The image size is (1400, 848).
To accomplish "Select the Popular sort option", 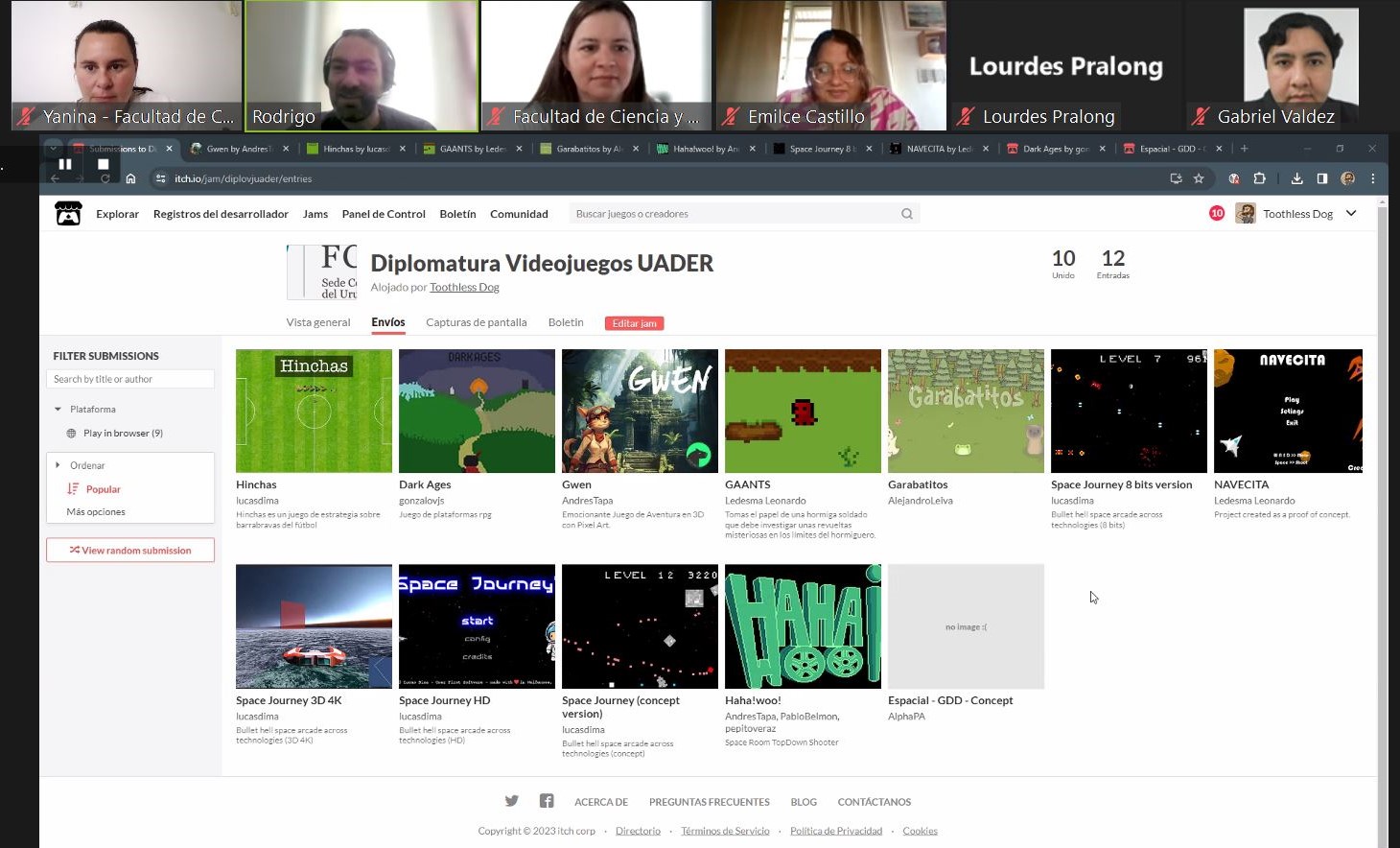I will (103, 489).
